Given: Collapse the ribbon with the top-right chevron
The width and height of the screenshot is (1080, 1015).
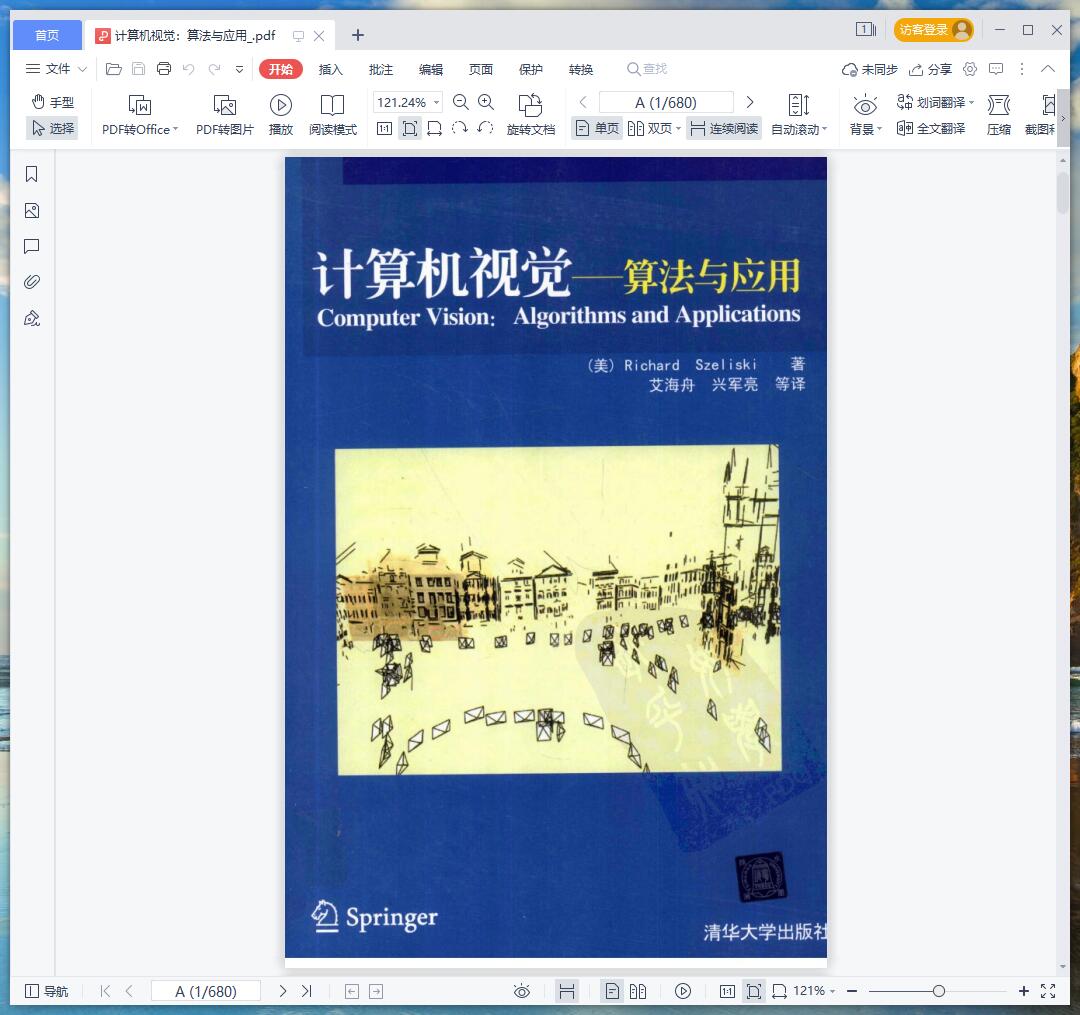Looking at the screenshot, I should tap(1048, 69).
